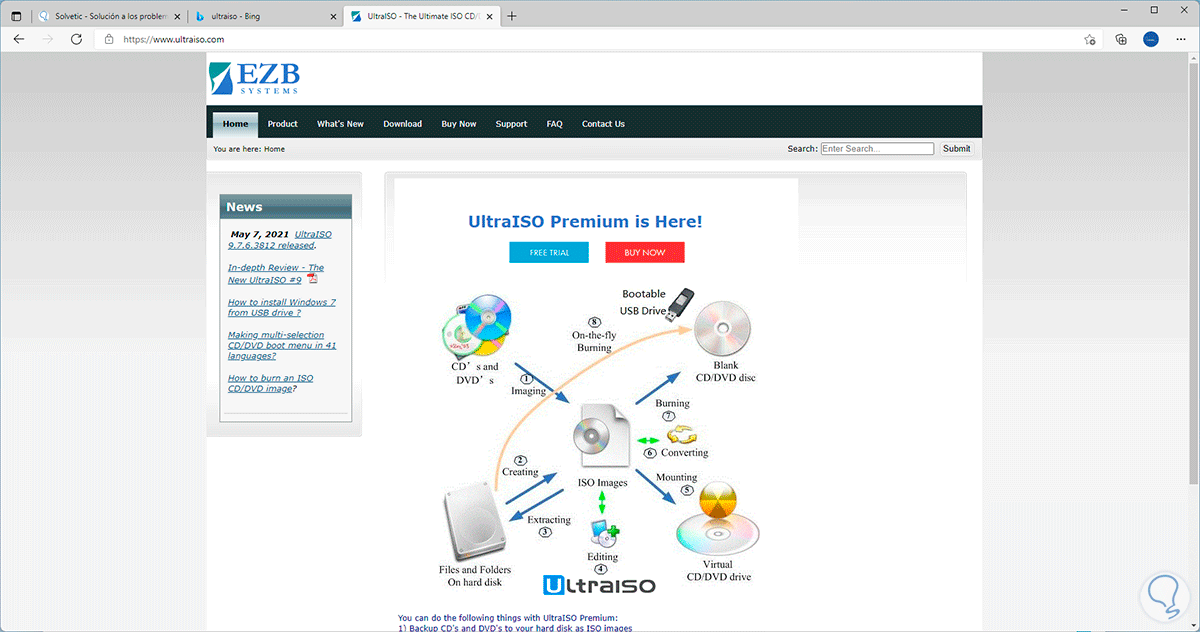The image size is (1200, 632).
Task: Click the Enter Search input field
Action: click(x=877, y=148)
